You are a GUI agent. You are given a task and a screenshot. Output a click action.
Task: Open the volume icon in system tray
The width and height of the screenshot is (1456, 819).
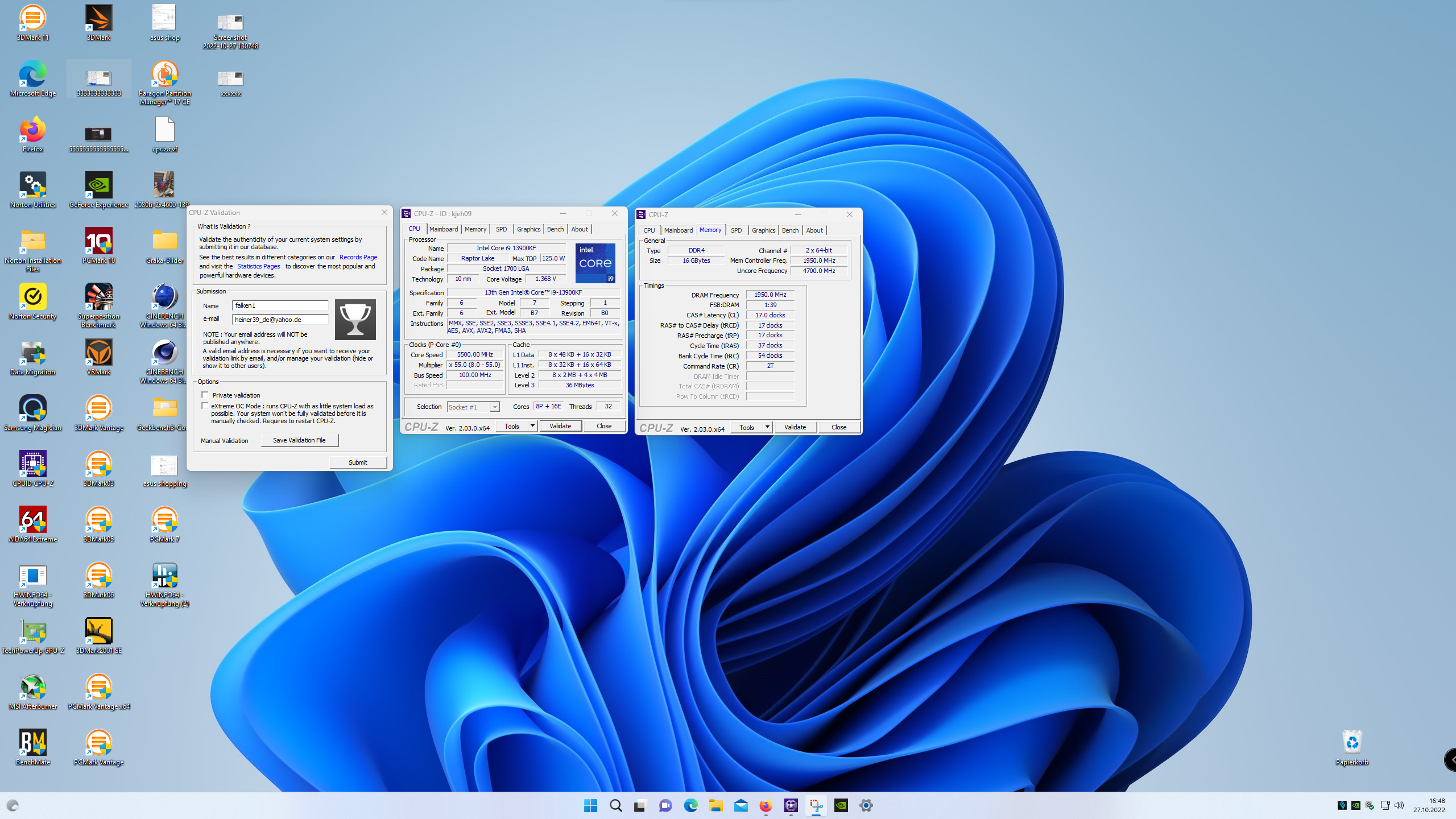[1399, 805]
